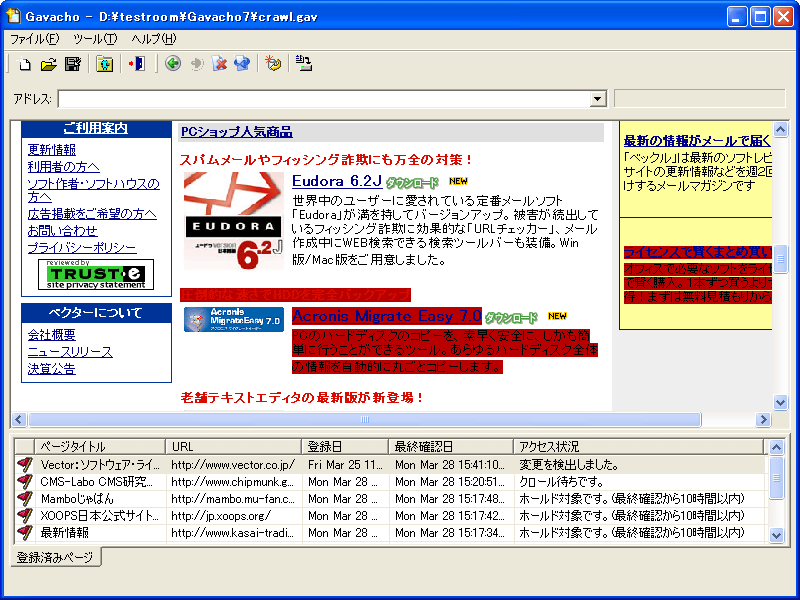
Task: Open the ニュースリリース link
Action: 70,352
